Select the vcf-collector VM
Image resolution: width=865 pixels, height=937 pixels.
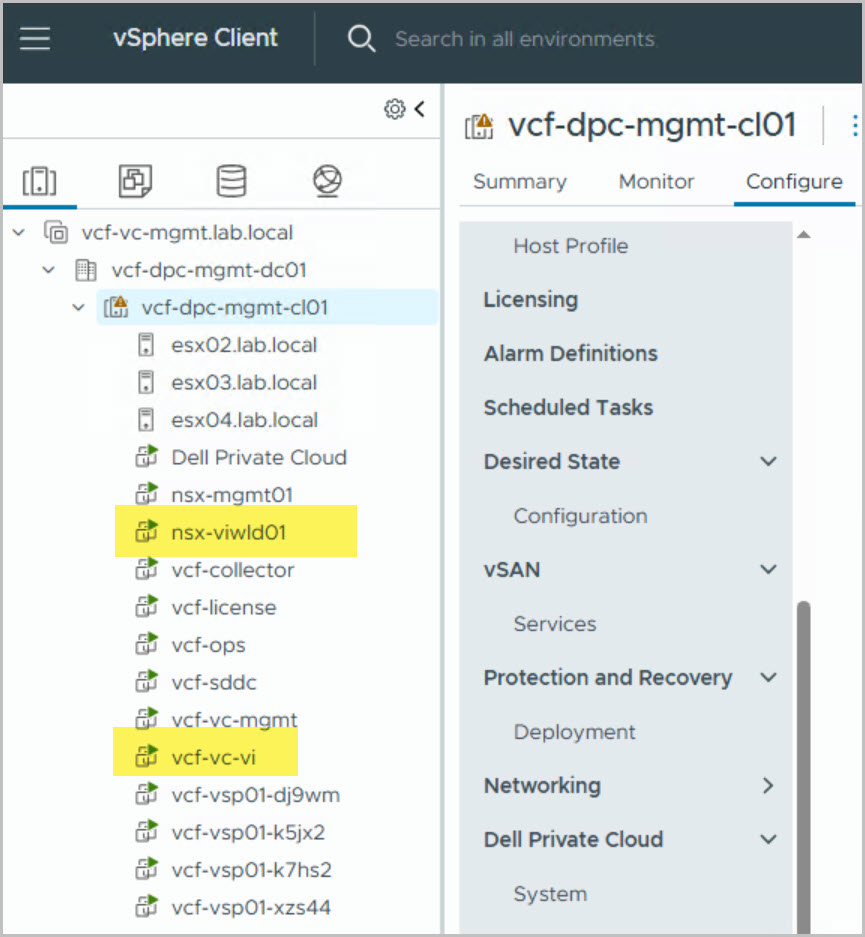point(232,570)
